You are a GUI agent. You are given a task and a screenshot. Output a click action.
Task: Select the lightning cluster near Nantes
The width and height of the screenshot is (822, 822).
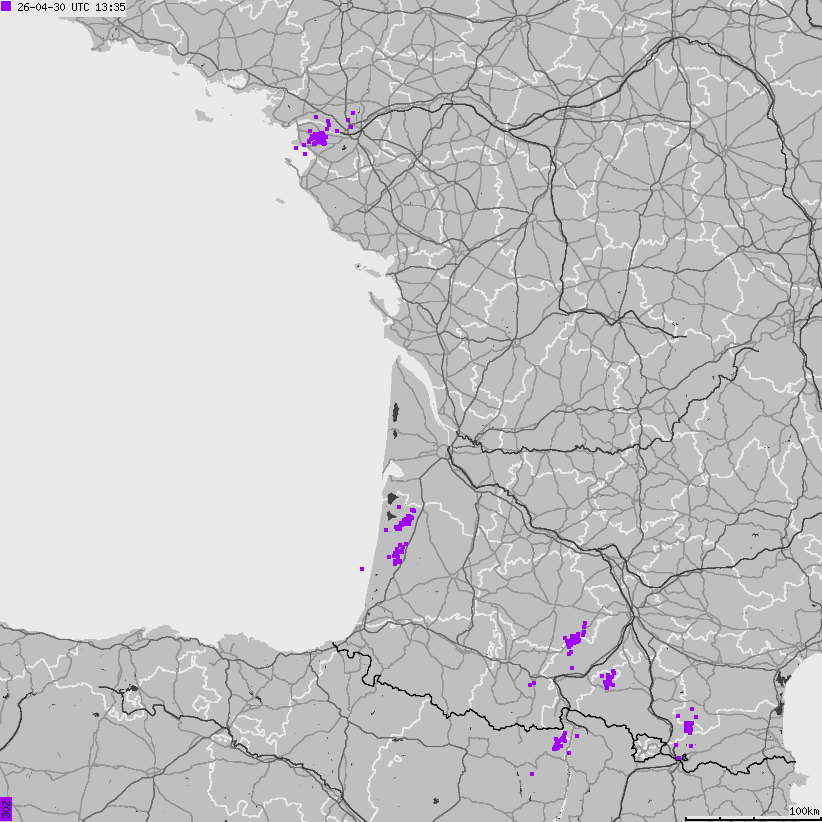pyautogui.click(x=318, y=137)
